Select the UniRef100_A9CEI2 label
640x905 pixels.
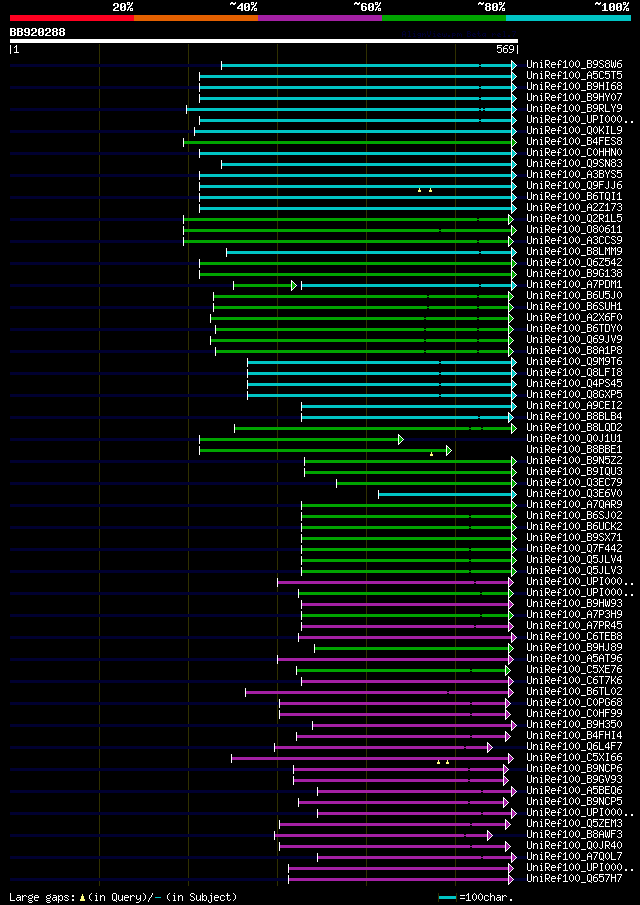[x=574, y=405]
